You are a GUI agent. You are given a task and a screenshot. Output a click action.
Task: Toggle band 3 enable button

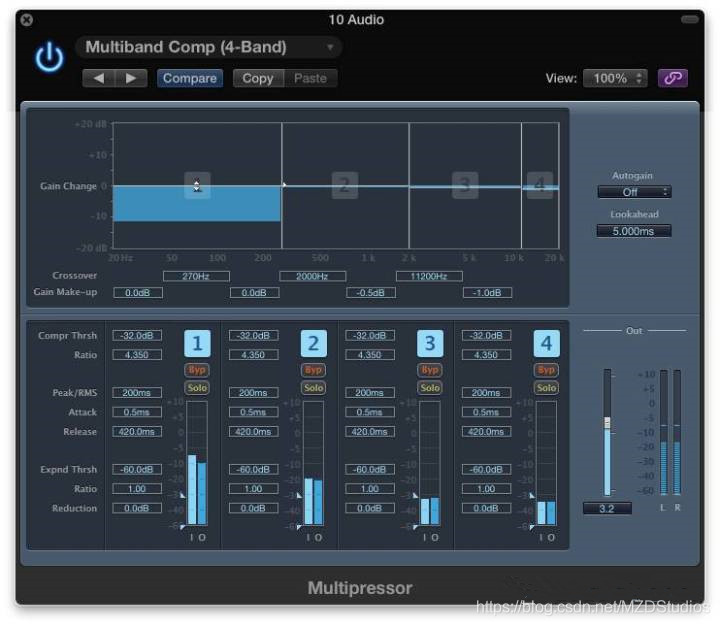click(x=430, y=344)
